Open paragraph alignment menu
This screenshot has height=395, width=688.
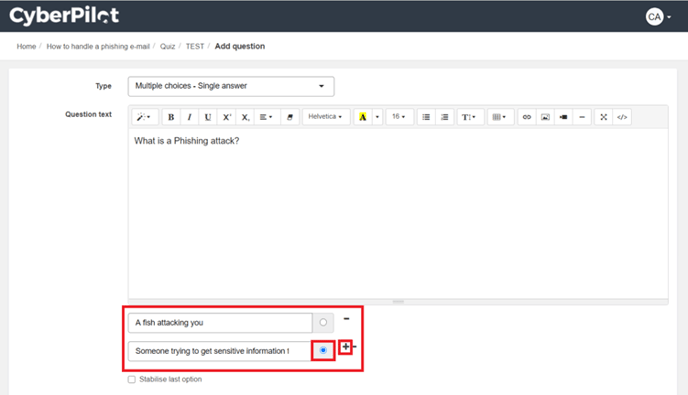coord(266,117)
